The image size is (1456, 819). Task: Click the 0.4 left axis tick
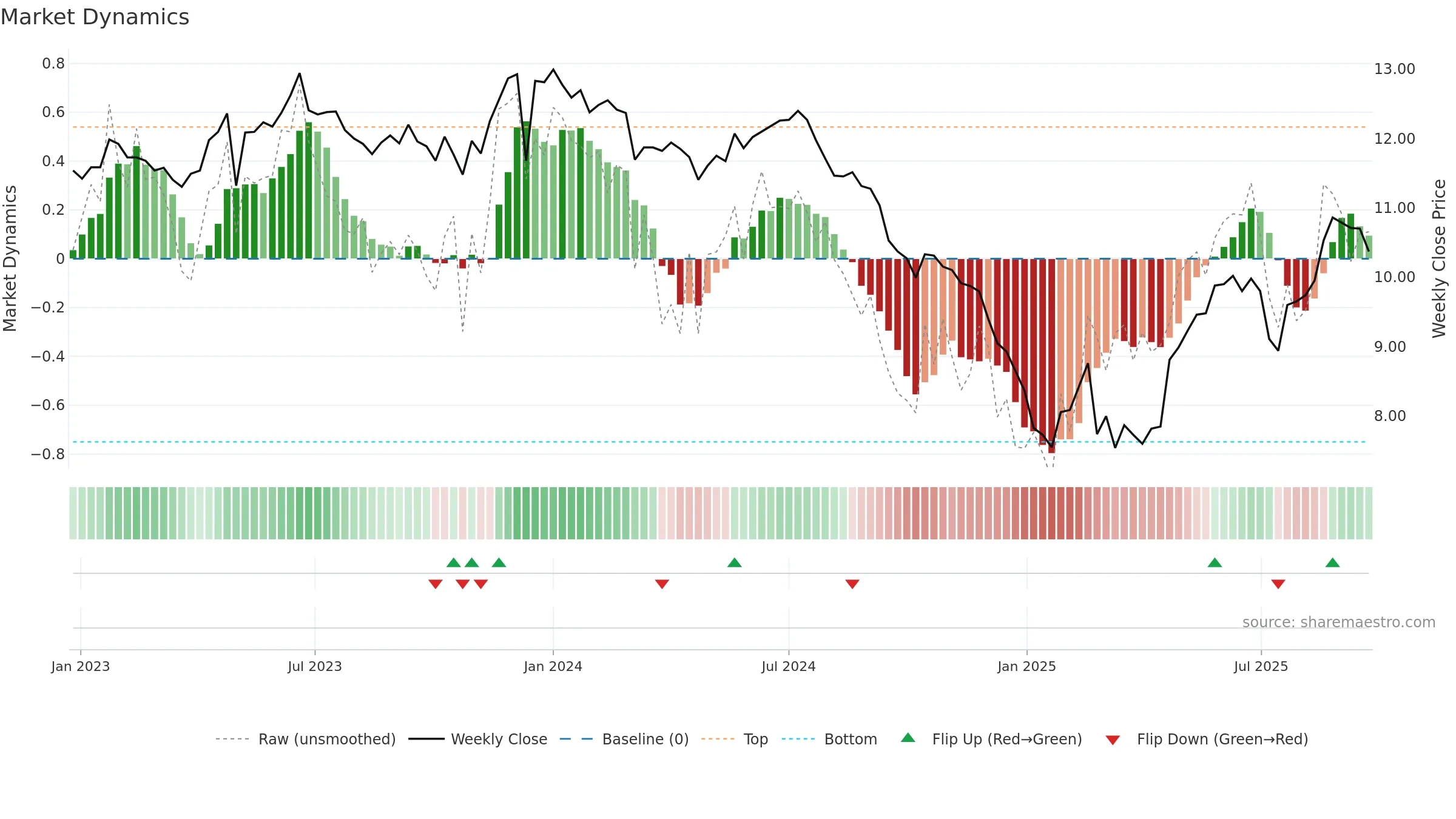click(53, 161)
